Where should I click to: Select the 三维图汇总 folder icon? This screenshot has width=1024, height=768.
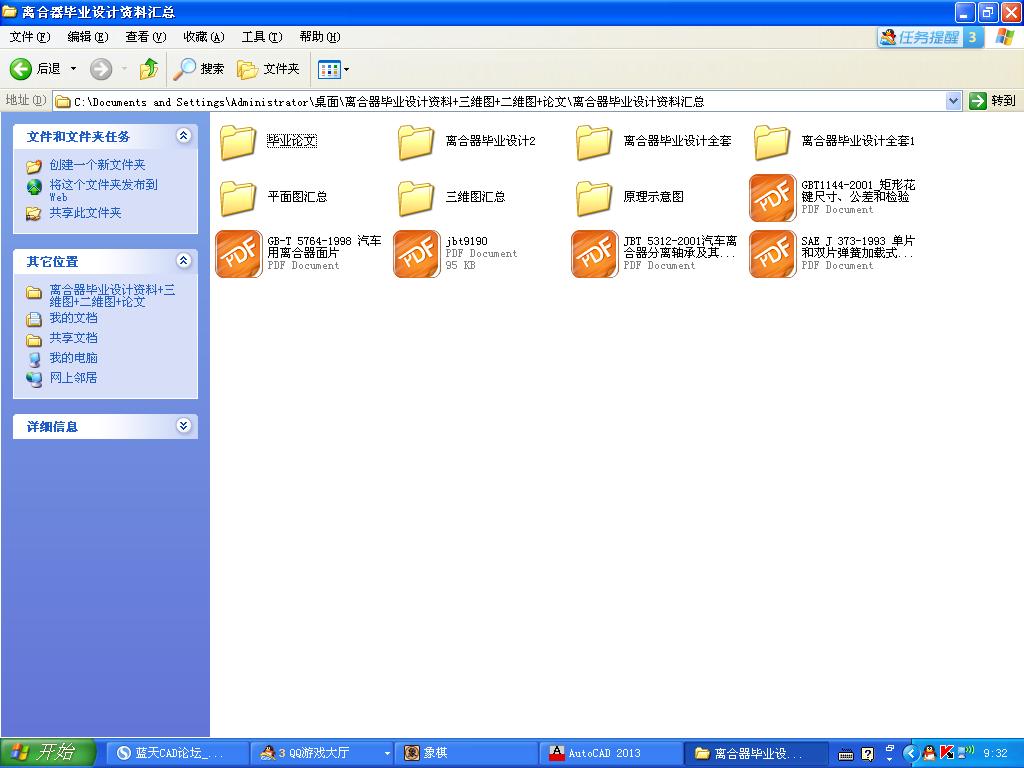(416, 198)
